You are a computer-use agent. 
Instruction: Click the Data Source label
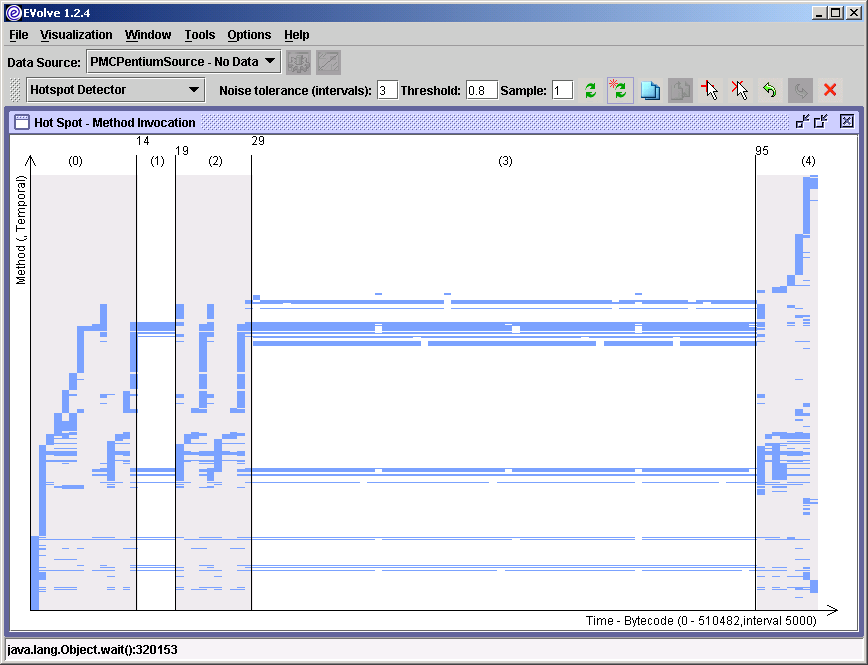pos(44,63)
